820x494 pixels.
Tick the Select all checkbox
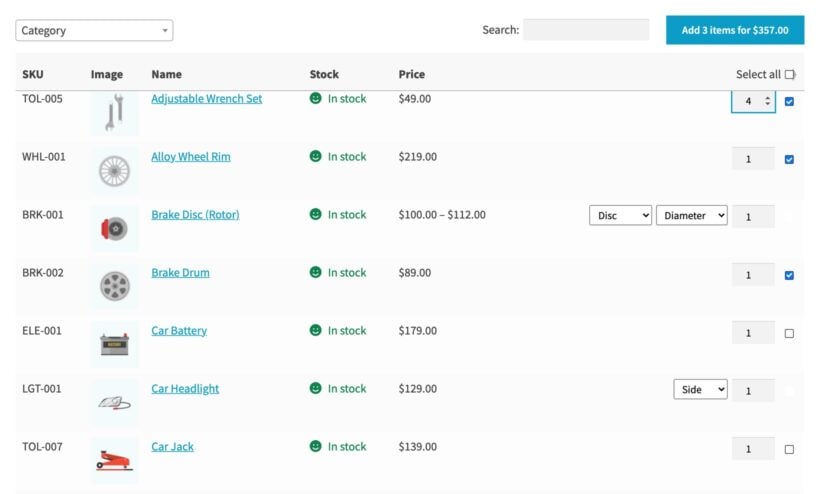(790, 75)
